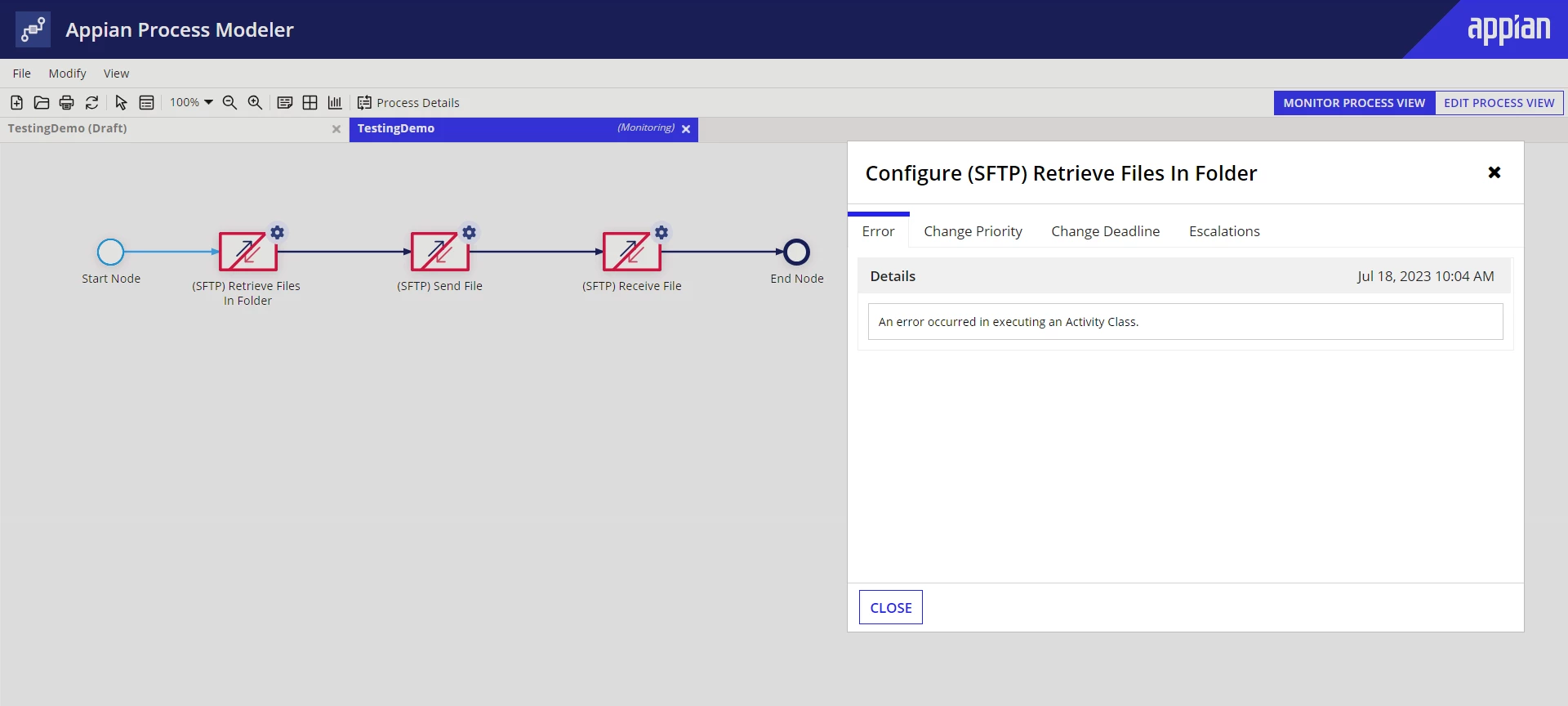
Task: Open a process model with the folder icon
Action: (x=42, y=102)
